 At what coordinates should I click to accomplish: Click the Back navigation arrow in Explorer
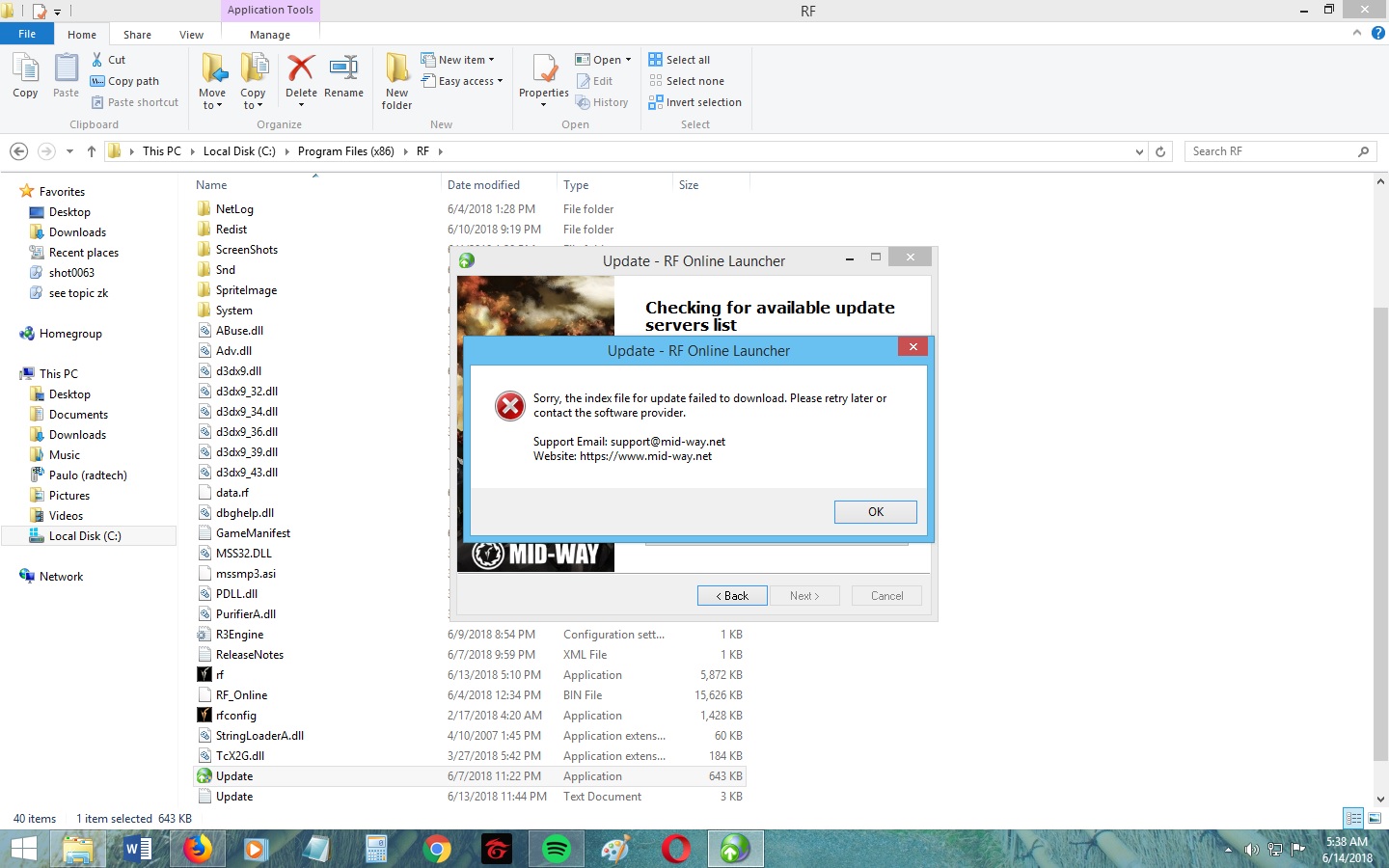(18, 151)
